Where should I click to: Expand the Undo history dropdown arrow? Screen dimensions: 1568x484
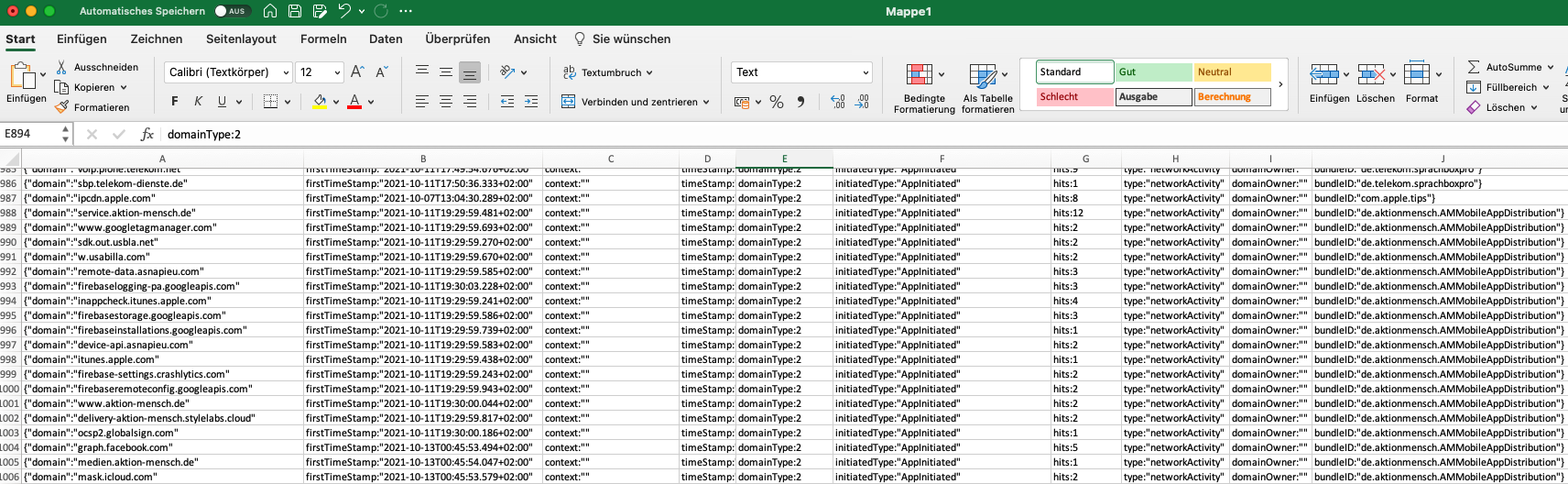[x=362, y=11]
